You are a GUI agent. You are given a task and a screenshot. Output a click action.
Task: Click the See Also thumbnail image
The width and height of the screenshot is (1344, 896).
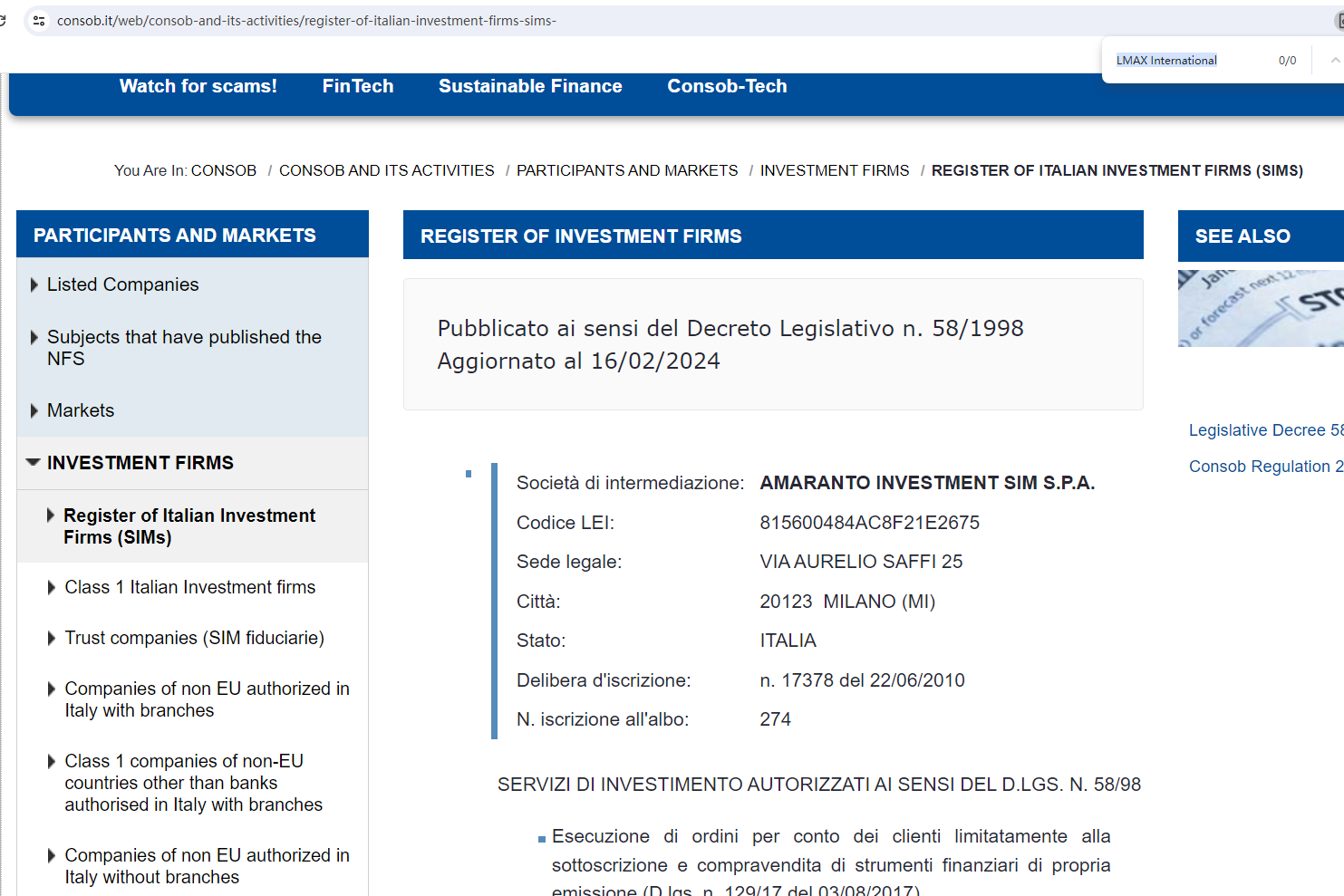1260,308
